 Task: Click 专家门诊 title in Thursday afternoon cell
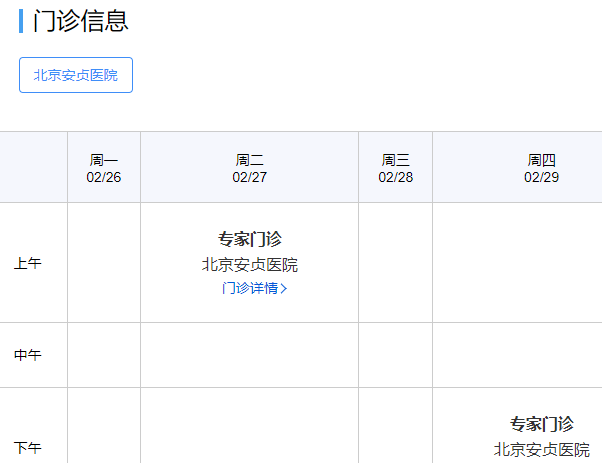coord(541,424)
